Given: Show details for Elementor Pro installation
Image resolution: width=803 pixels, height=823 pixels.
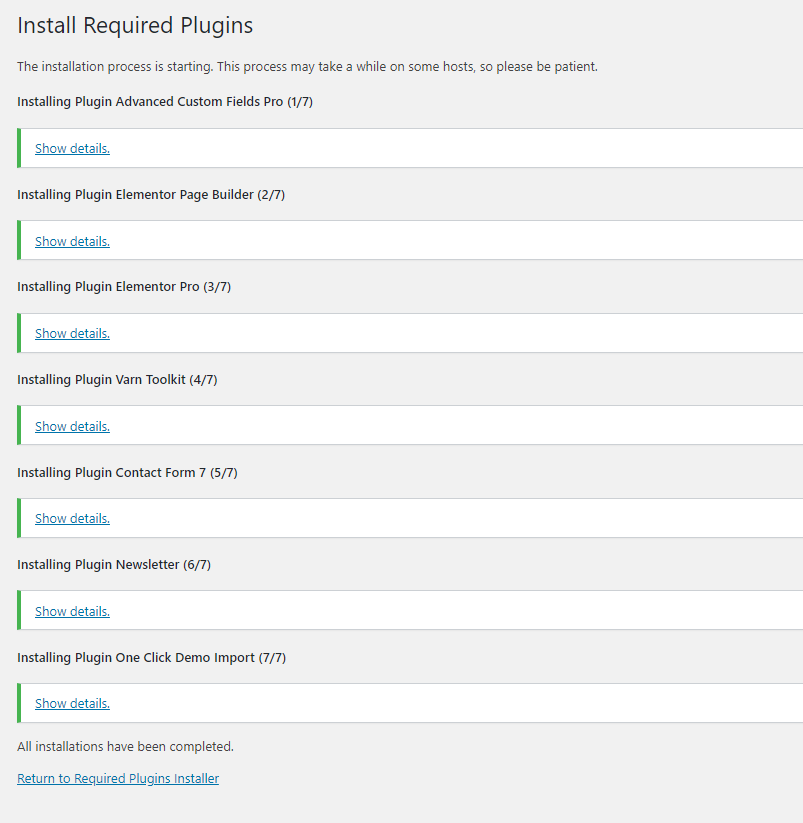Looking at the screenshot, I should 72,333.
